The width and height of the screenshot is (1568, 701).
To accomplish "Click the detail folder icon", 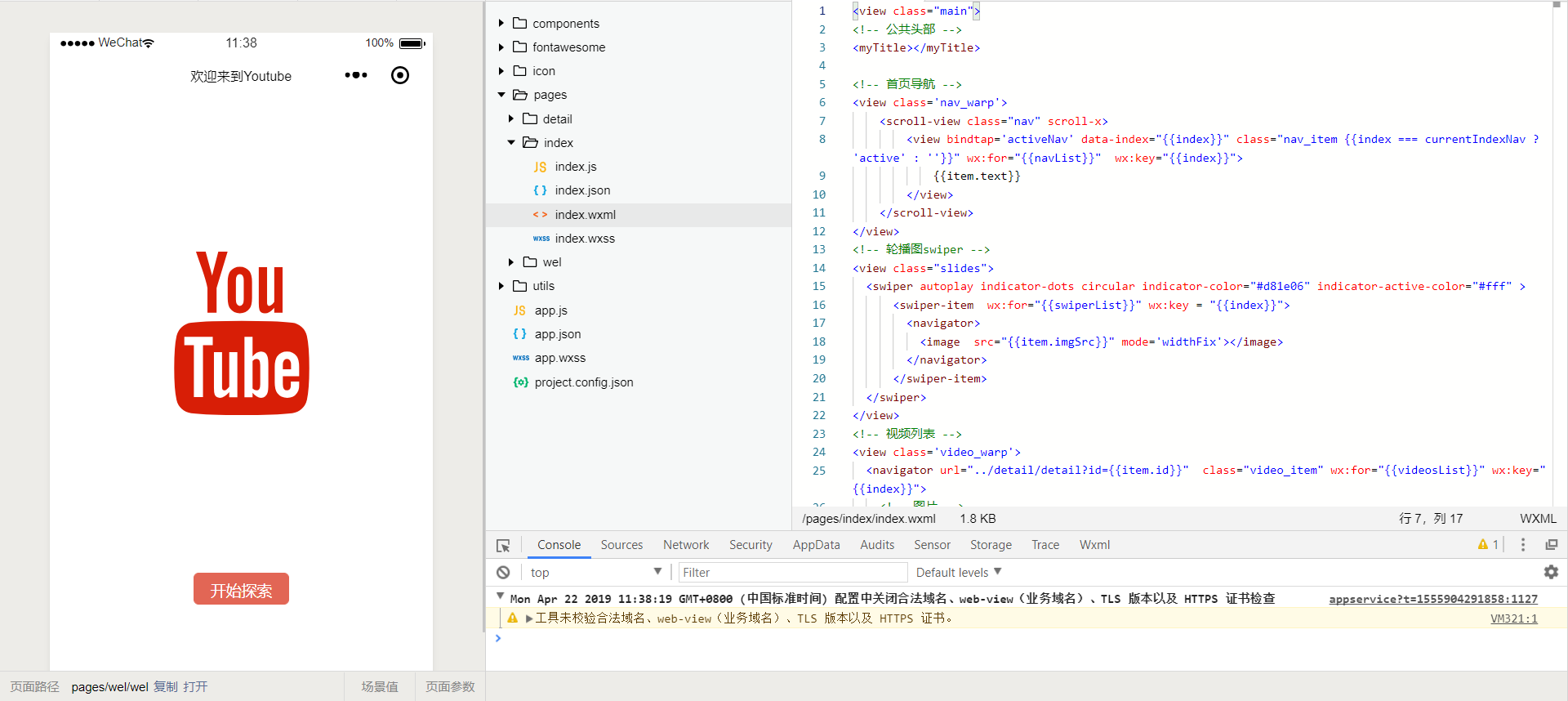I will 530,118.
